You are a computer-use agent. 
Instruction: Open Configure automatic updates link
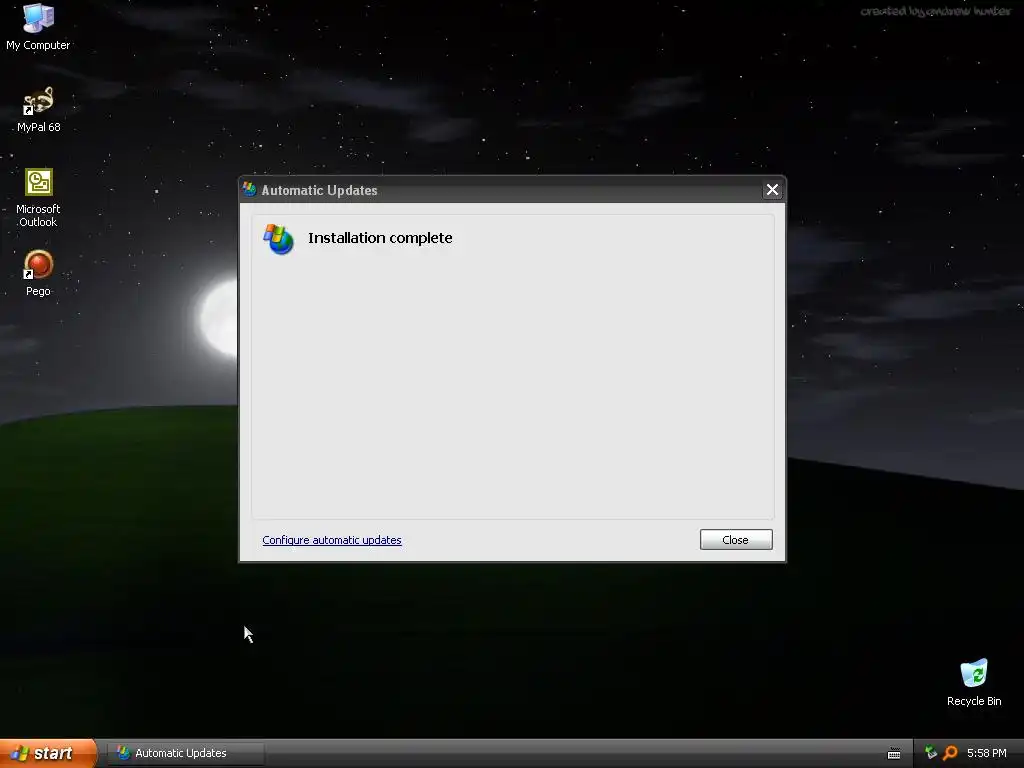tap(332, 540)
